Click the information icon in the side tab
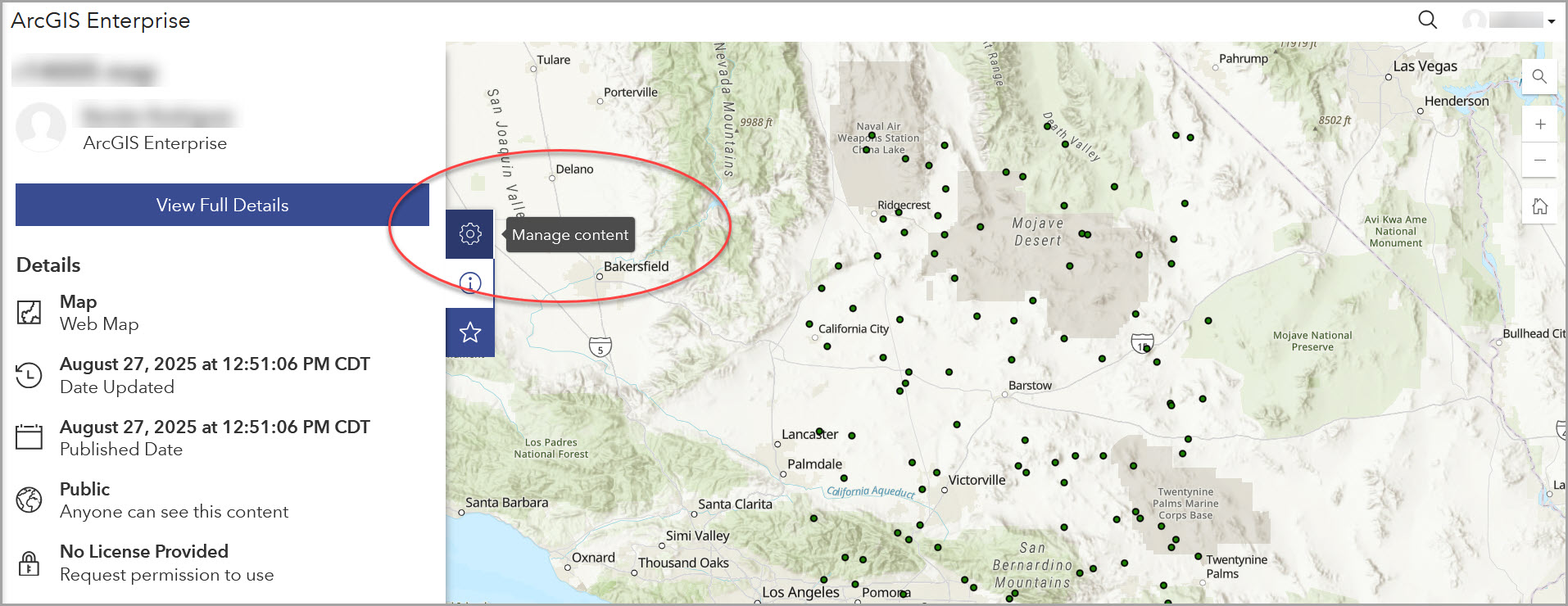The width and height of the screenshot is (1568, 606). (470, 283)
